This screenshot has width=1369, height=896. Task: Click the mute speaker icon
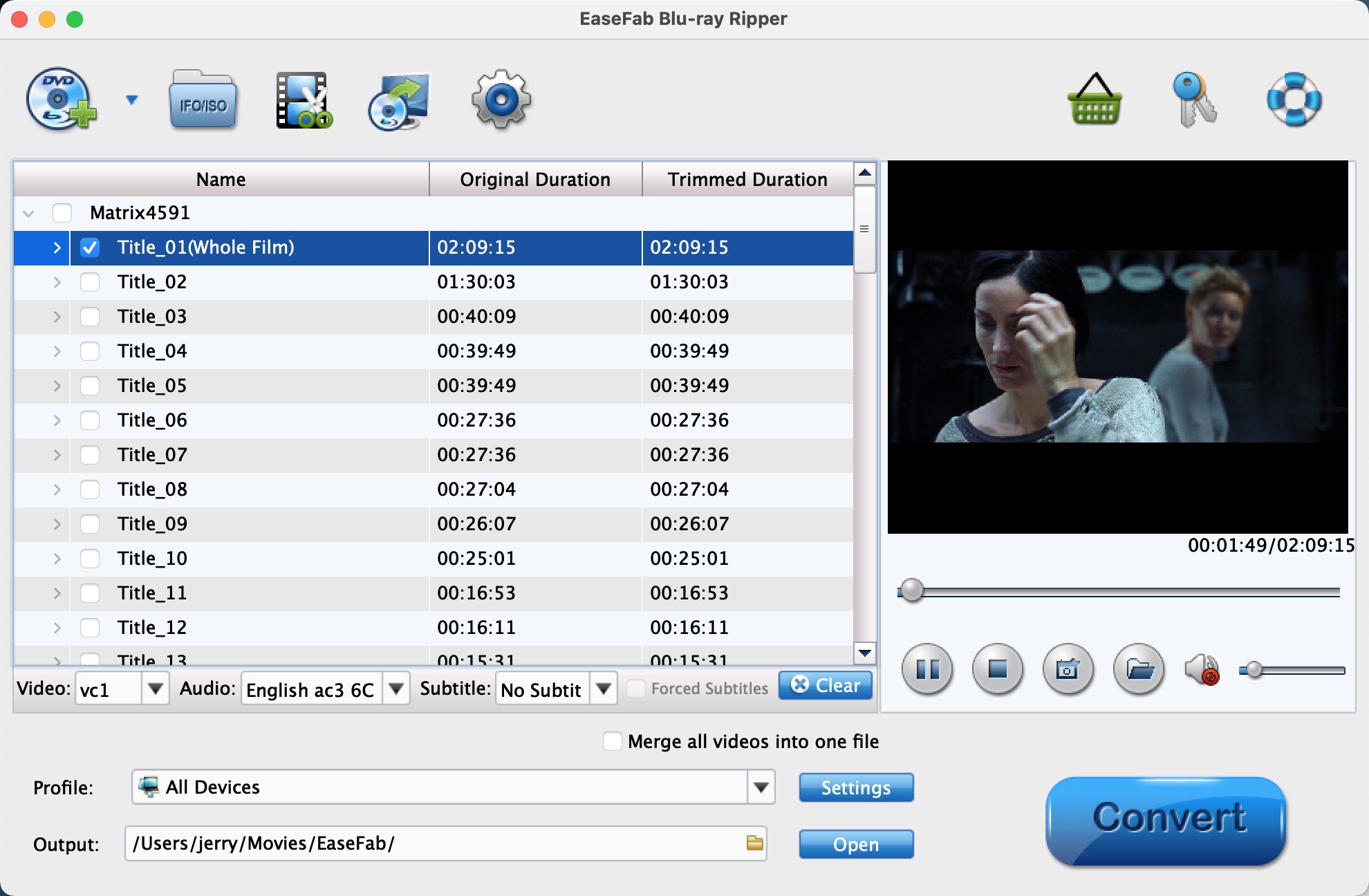[1202, 669]
